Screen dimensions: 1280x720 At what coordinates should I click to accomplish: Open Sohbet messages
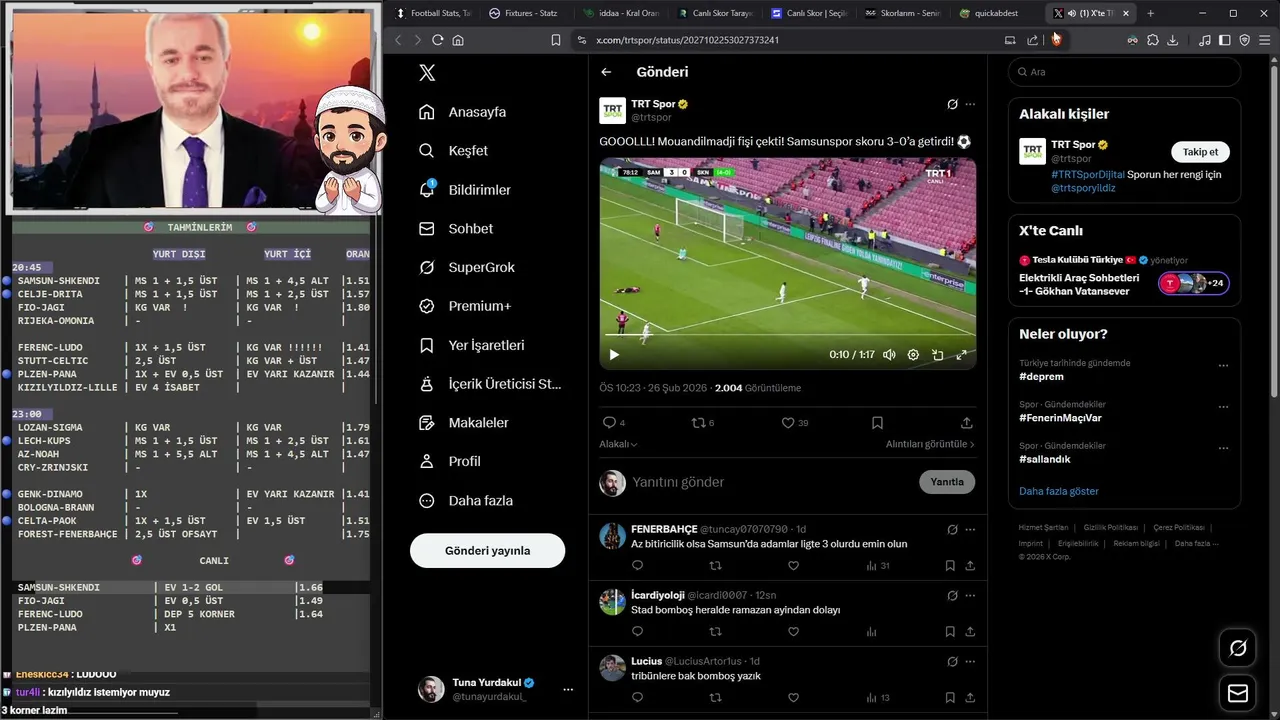pyautogui.click(x=457, y=229)
